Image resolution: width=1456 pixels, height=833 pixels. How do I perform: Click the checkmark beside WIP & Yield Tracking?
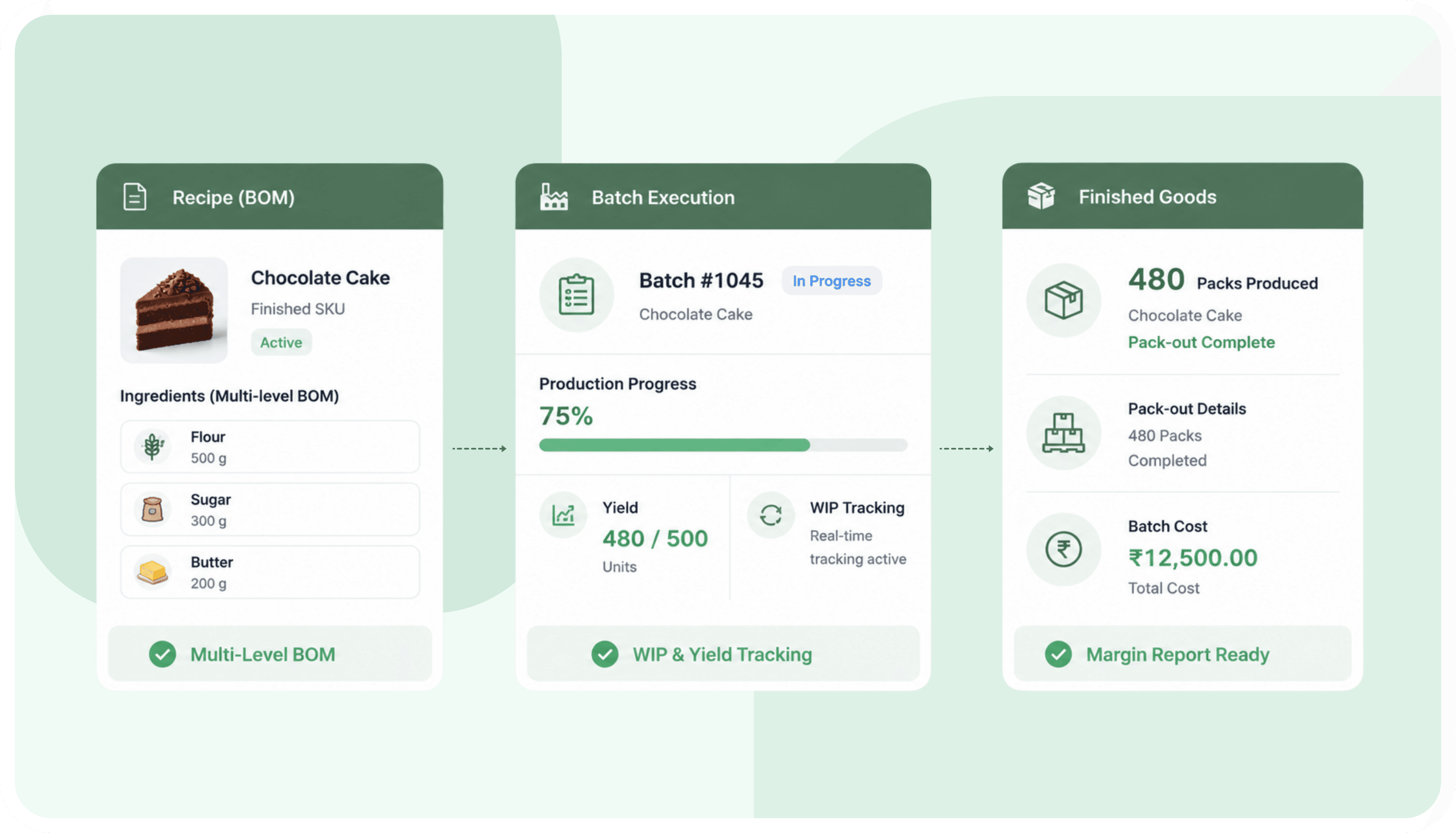605,654
